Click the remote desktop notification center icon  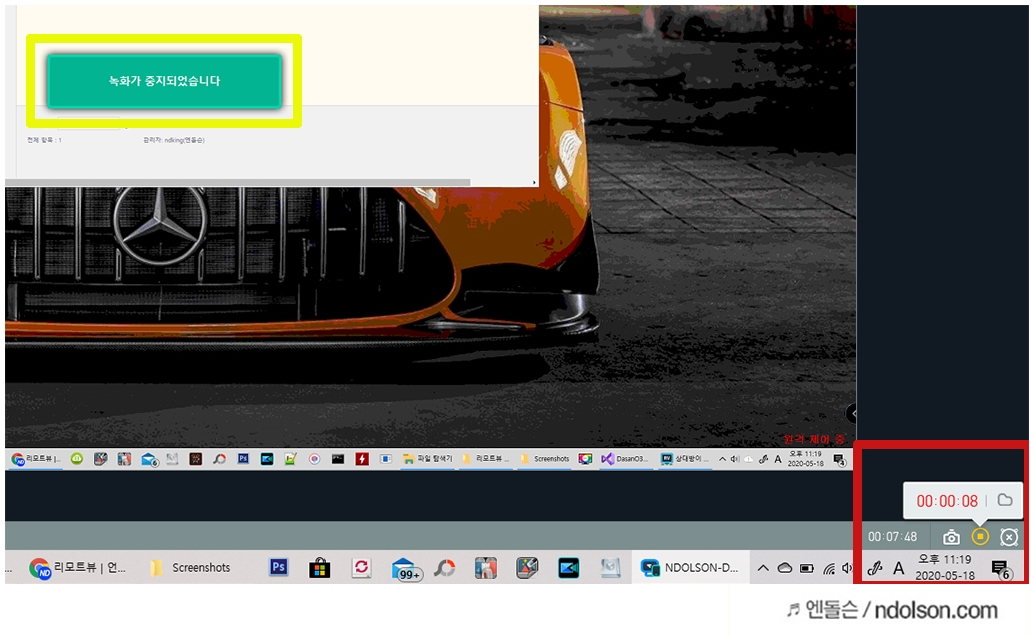(839, 460)
